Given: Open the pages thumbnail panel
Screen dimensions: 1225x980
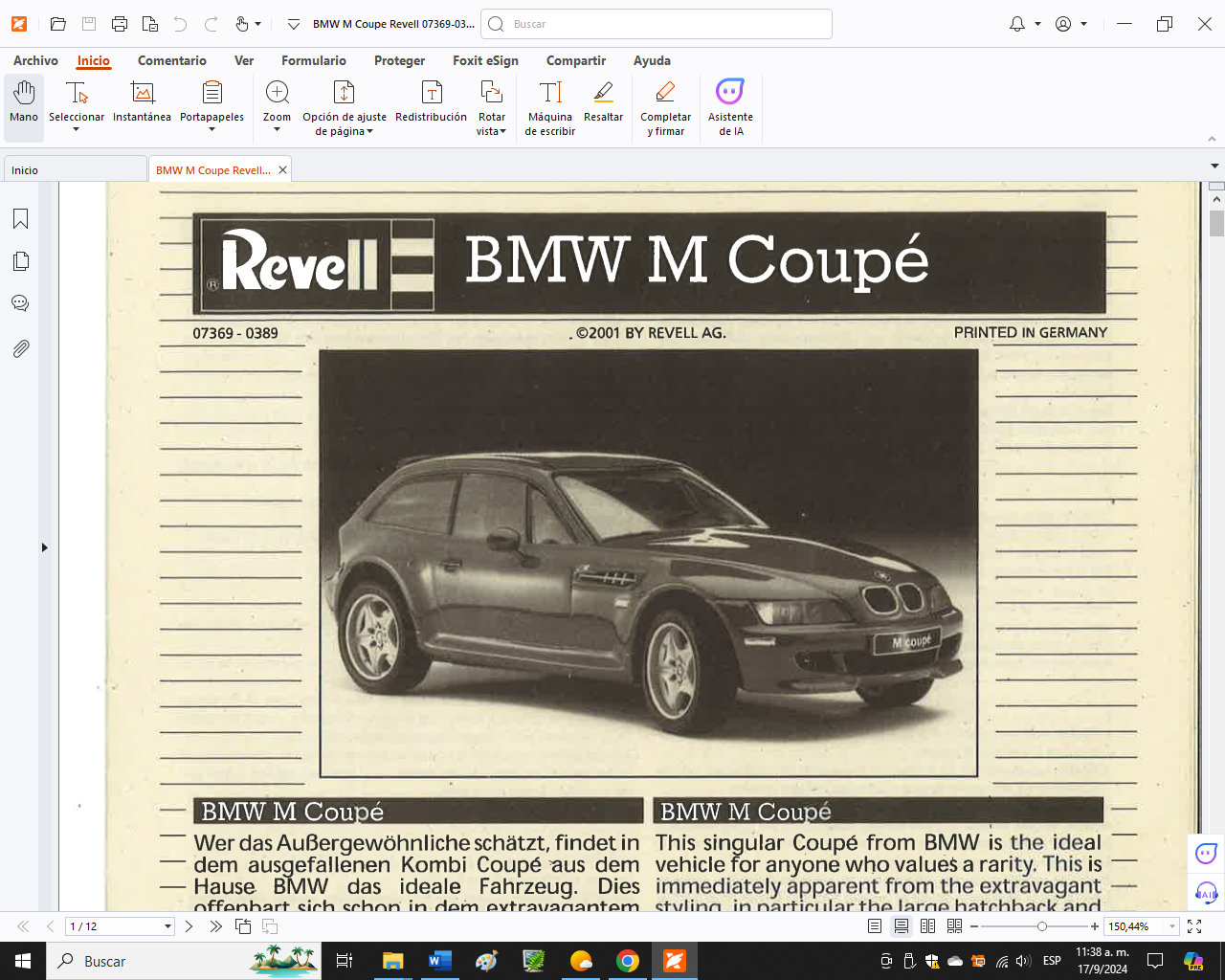Looking at the screenshot, I should (20, 261).
